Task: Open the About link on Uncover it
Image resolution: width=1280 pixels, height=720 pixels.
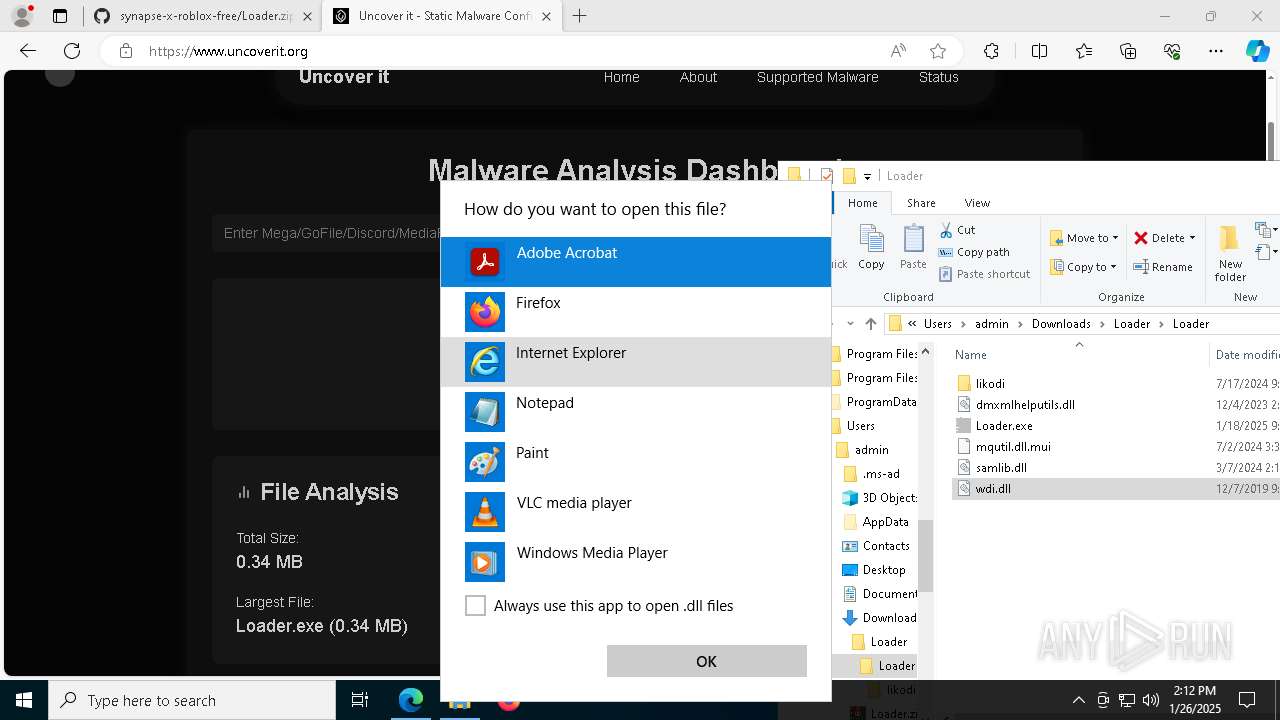Action: click(x=698, y=77)
